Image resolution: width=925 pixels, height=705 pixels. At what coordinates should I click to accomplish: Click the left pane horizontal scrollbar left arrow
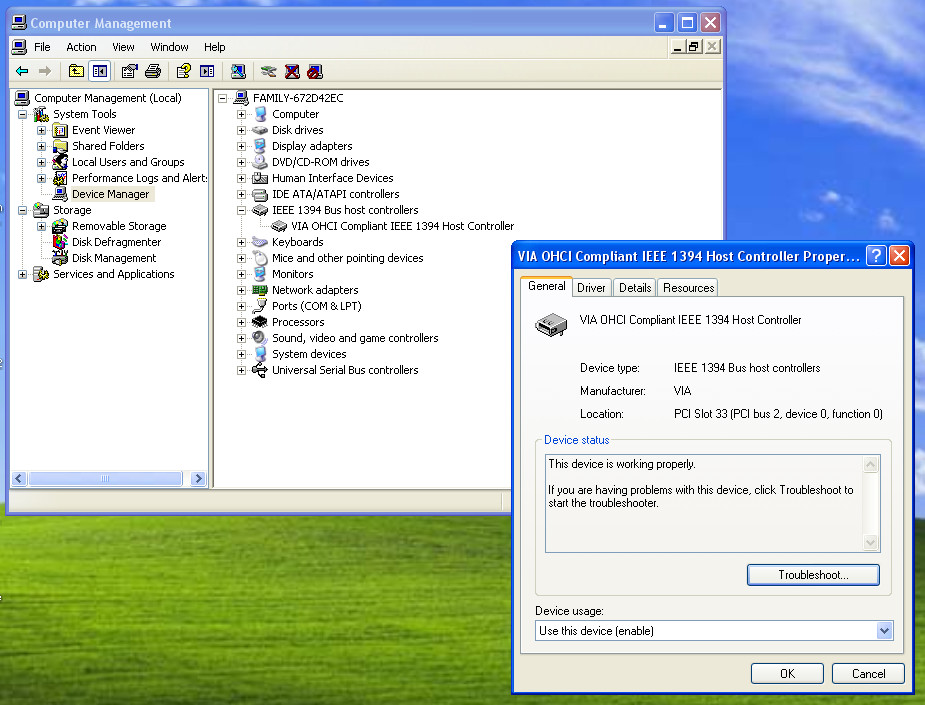[19, 478]
